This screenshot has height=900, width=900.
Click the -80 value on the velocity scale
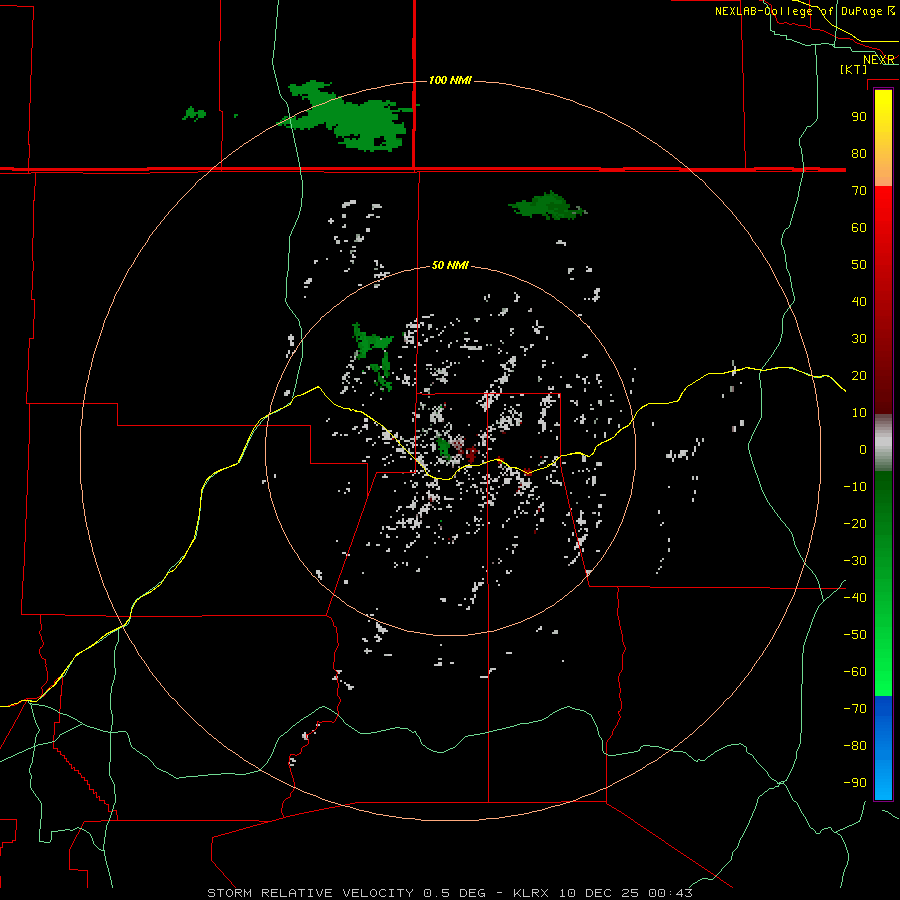[855, 746]
